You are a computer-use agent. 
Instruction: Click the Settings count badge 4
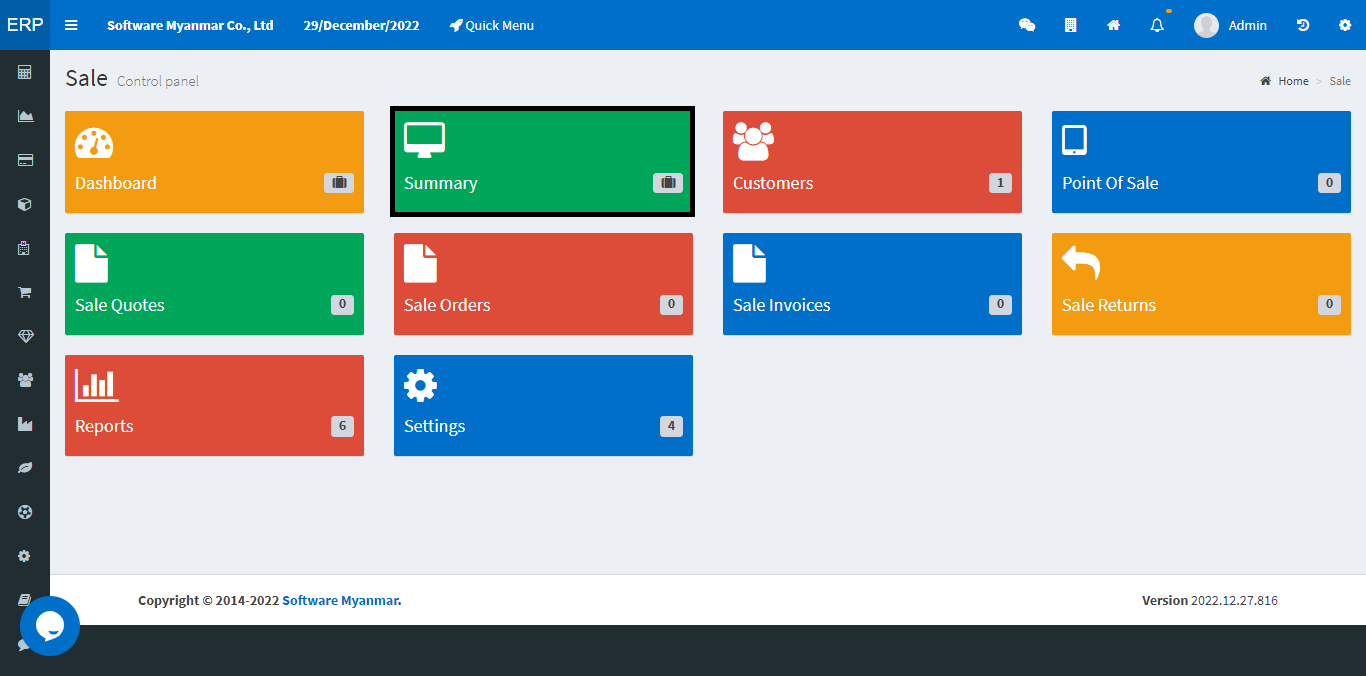click(x=671, y=426)
